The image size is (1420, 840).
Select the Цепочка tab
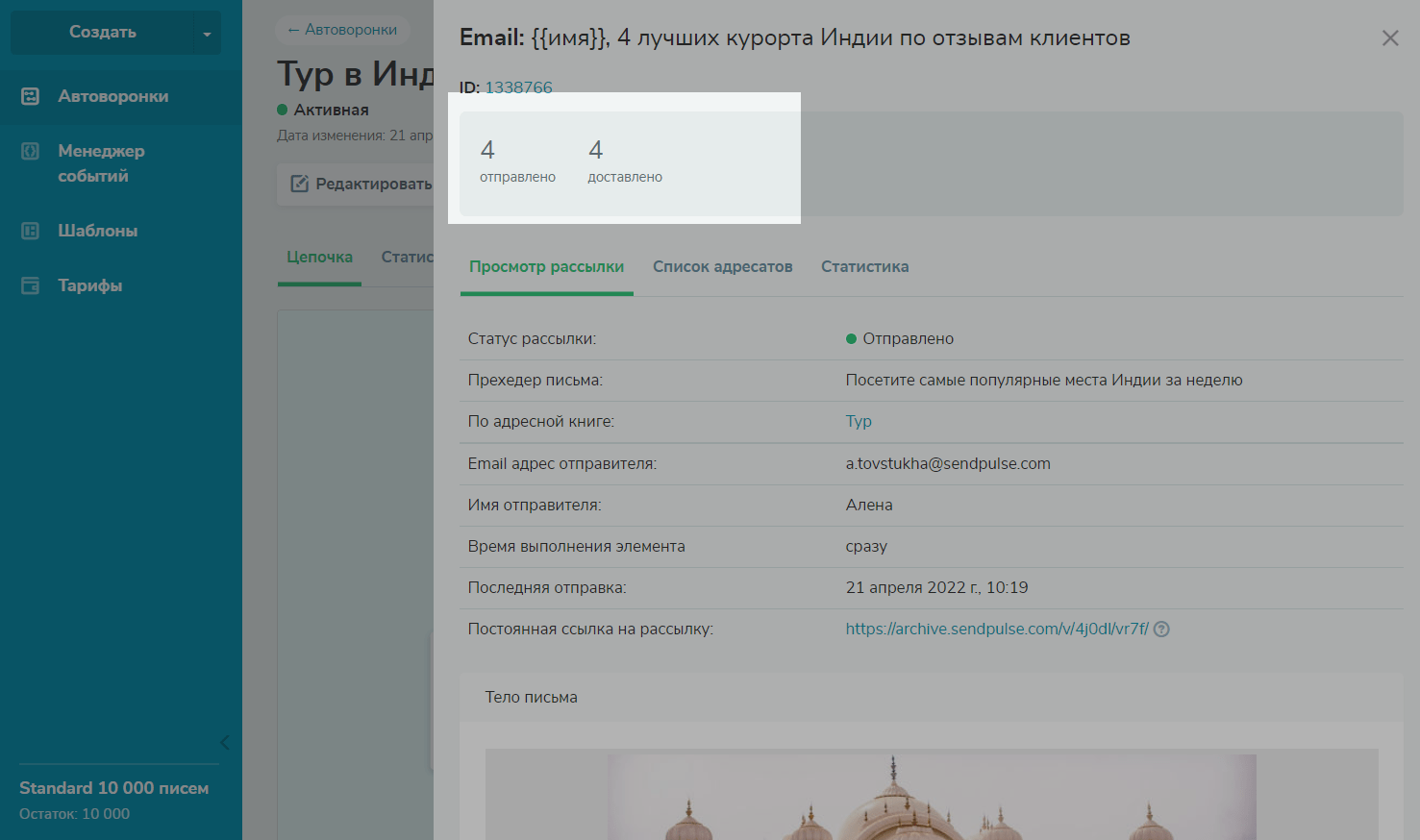pos(319,258)
